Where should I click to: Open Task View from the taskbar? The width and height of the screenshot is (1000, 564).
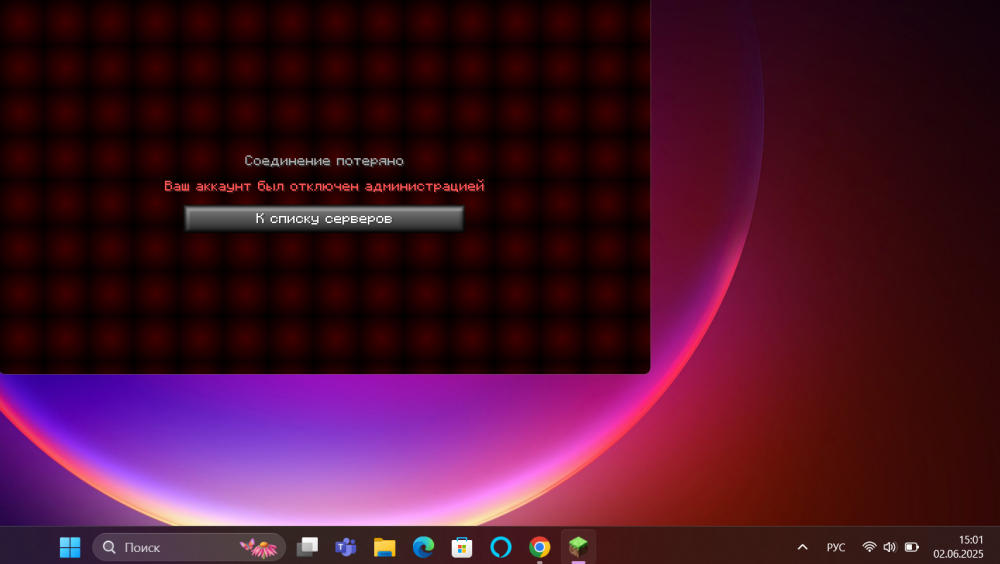click(x=307, y=547)
